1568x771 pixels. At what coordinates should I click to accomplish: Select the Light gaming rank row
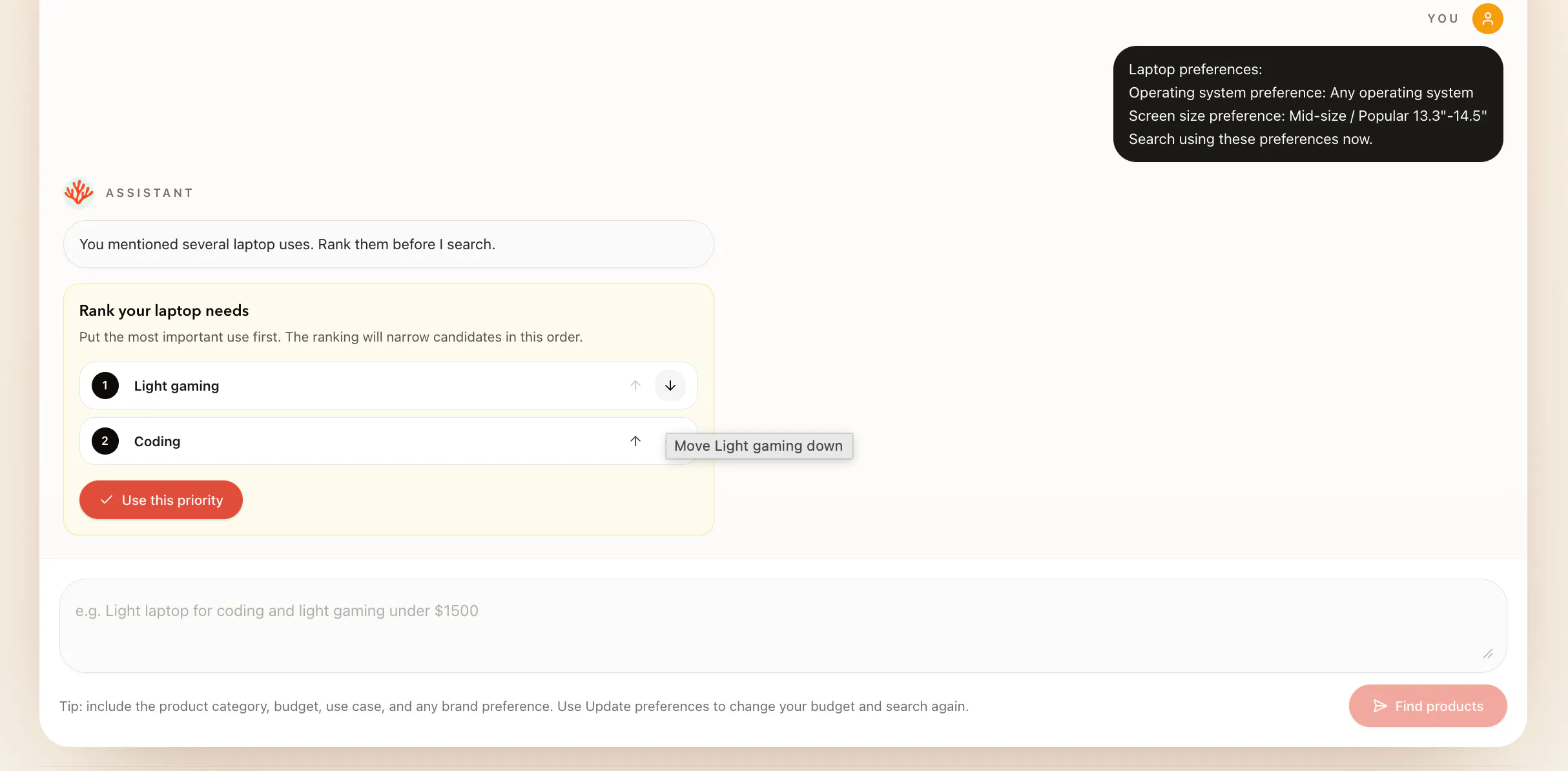tap(389, 385)
